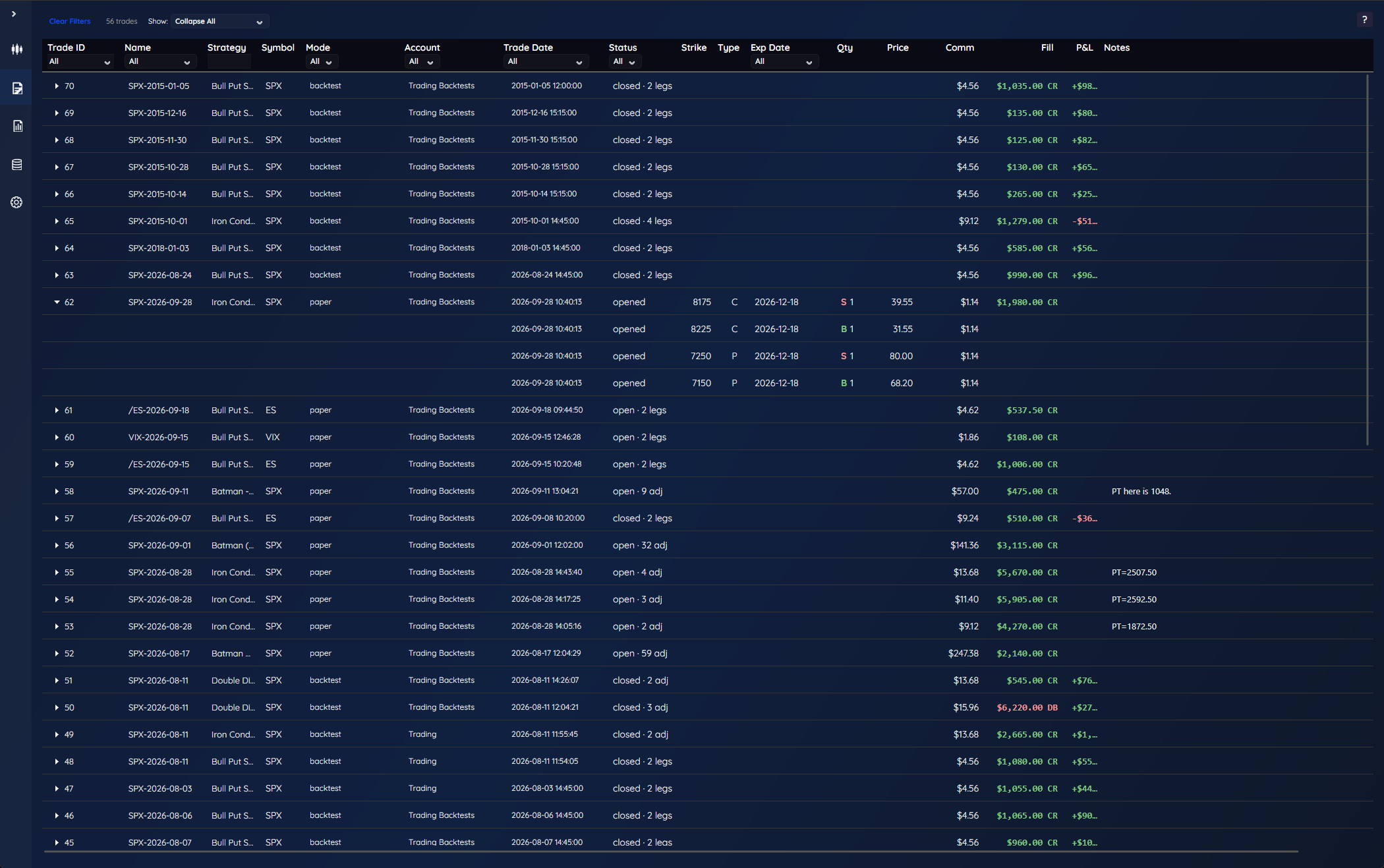Image resolution: width=1384 pixels, height=868 pixels.
Task: Click the name "VIX-2026-09-15"
Action: click(x=158, y=438)
